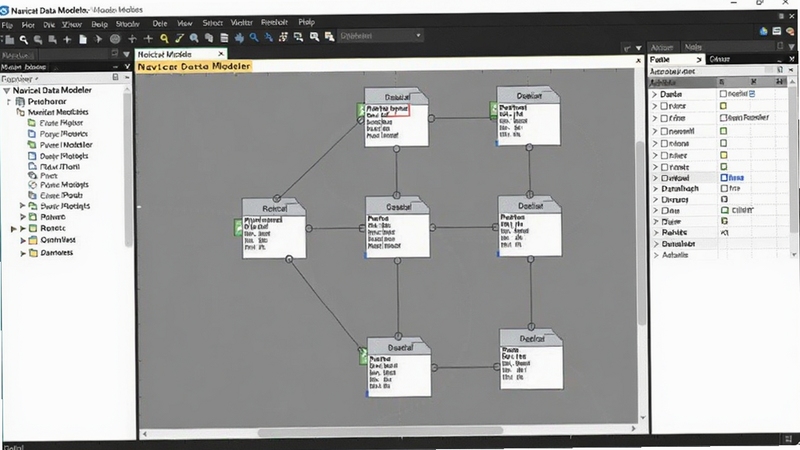
Task: Expand the Swric Motiqts tree node
Action: click(x=22, y=206)
